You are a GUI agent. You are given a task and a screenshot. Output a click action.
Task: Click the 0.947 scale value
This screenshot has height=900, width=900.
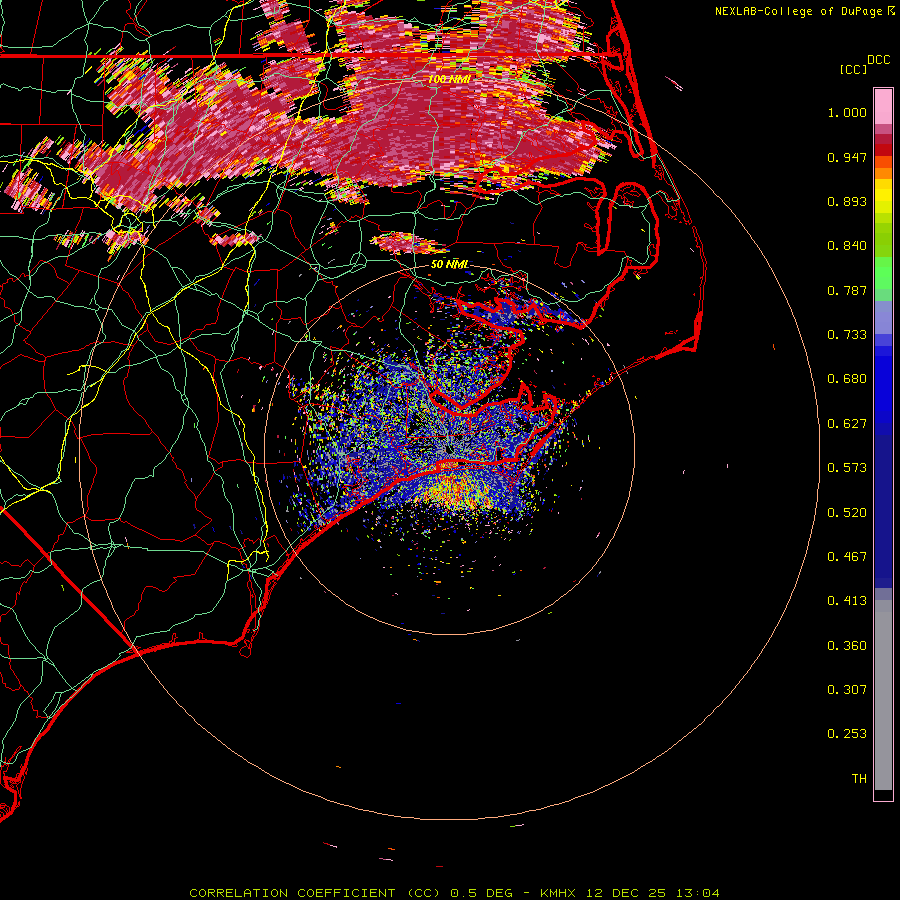click(x=847, y=158)
